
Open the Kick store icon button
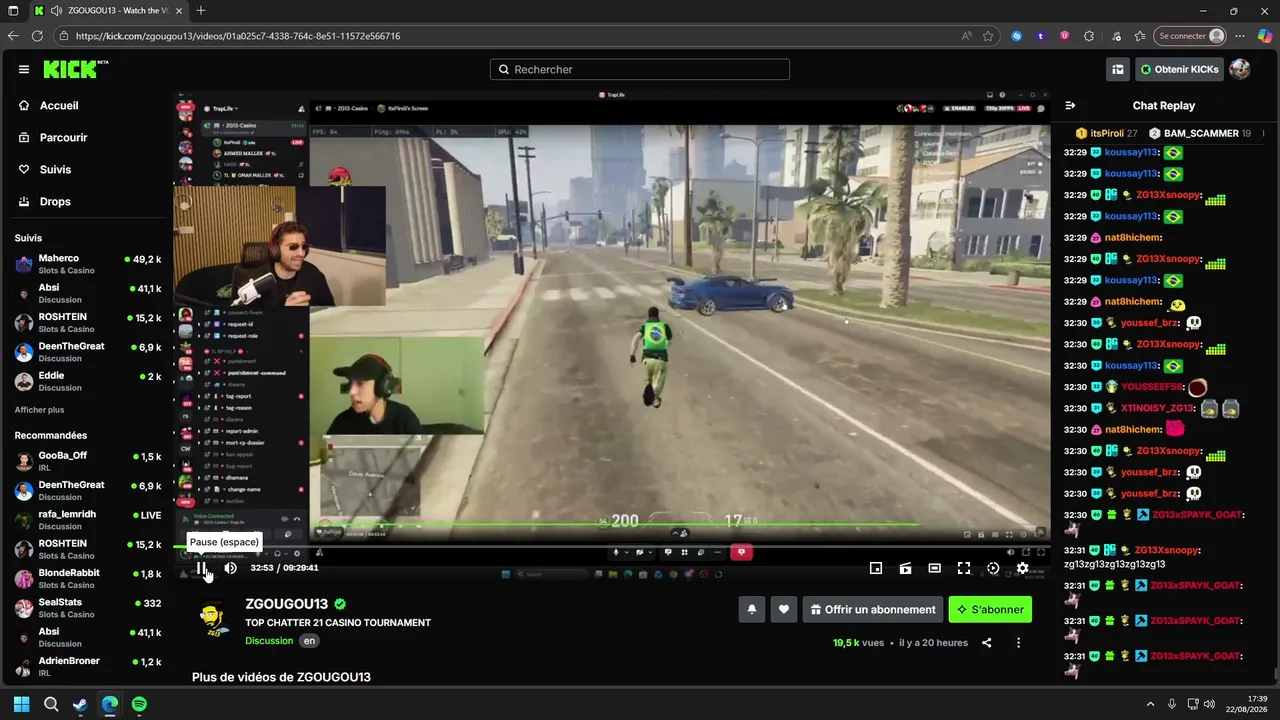1118,69
